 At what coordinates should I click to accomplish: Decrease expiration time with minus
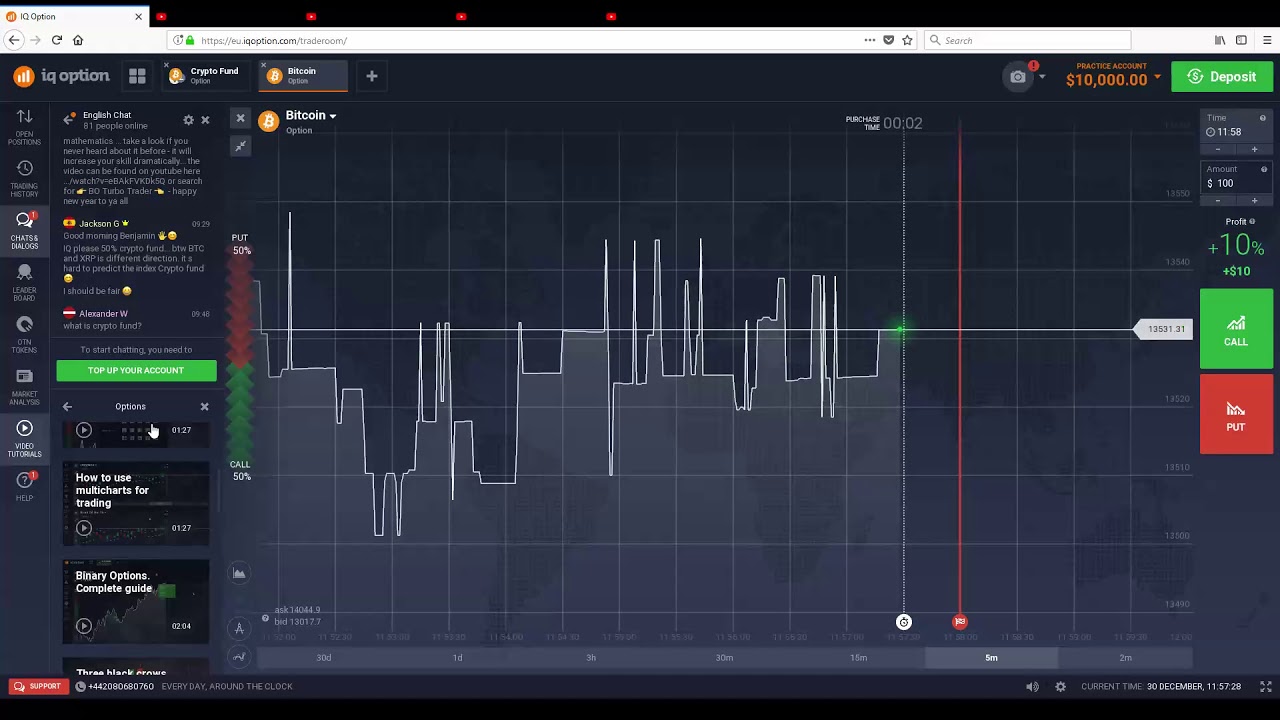coord(1217,150)
